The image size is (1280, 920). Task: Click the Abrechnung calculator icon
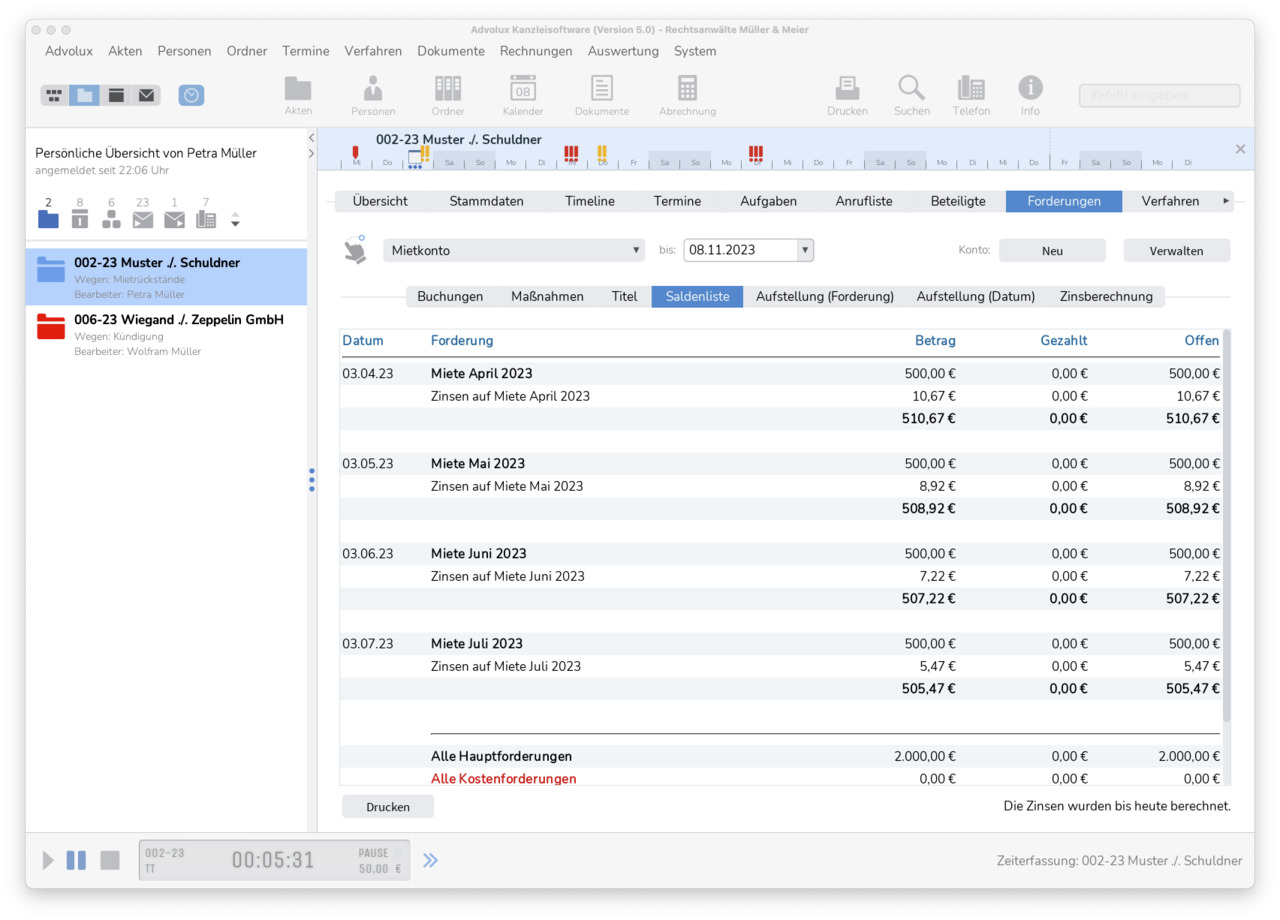click(687, 89)
